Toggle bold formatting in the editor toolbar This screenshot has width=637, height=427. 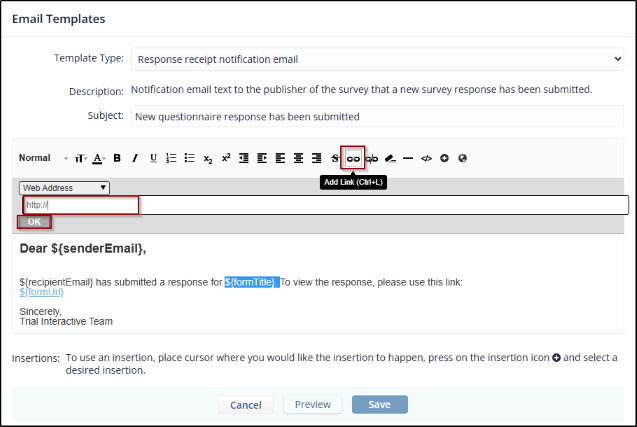point(117,158)
